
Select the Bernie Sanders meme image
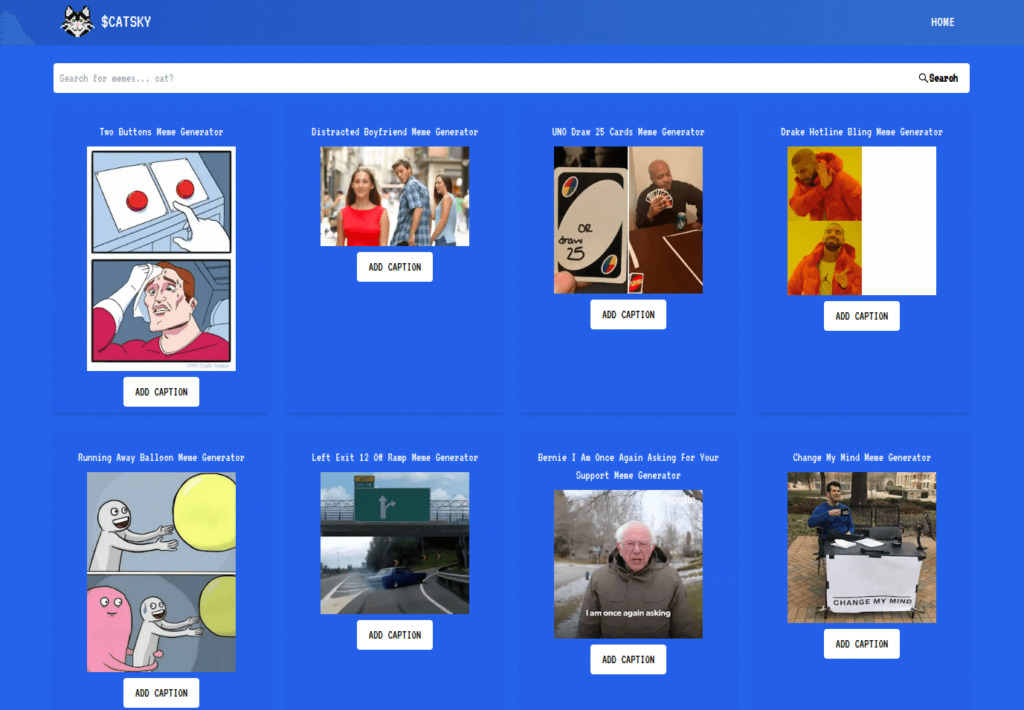(628, 564)
